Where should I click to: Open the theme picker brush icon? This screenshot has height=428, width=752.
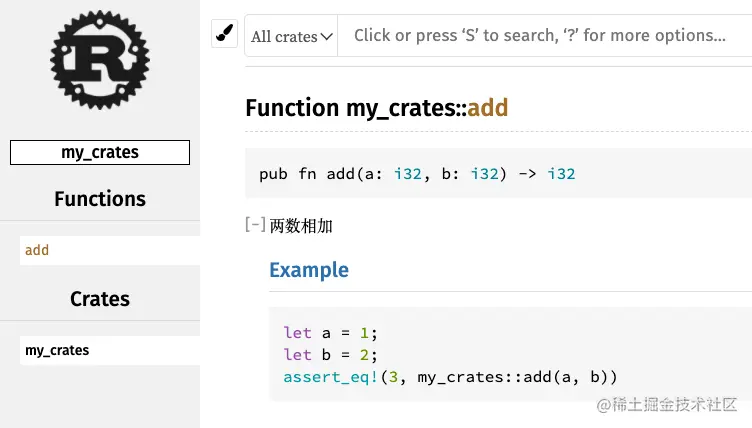224,34
